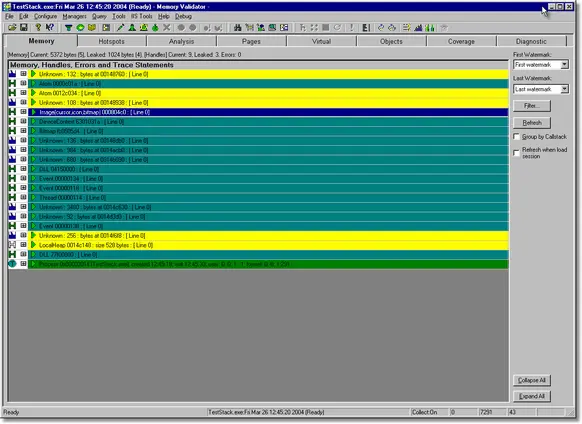Click the yellow open book toolbar icon
This screenshot has width=582, height=424.
[92, 27]
